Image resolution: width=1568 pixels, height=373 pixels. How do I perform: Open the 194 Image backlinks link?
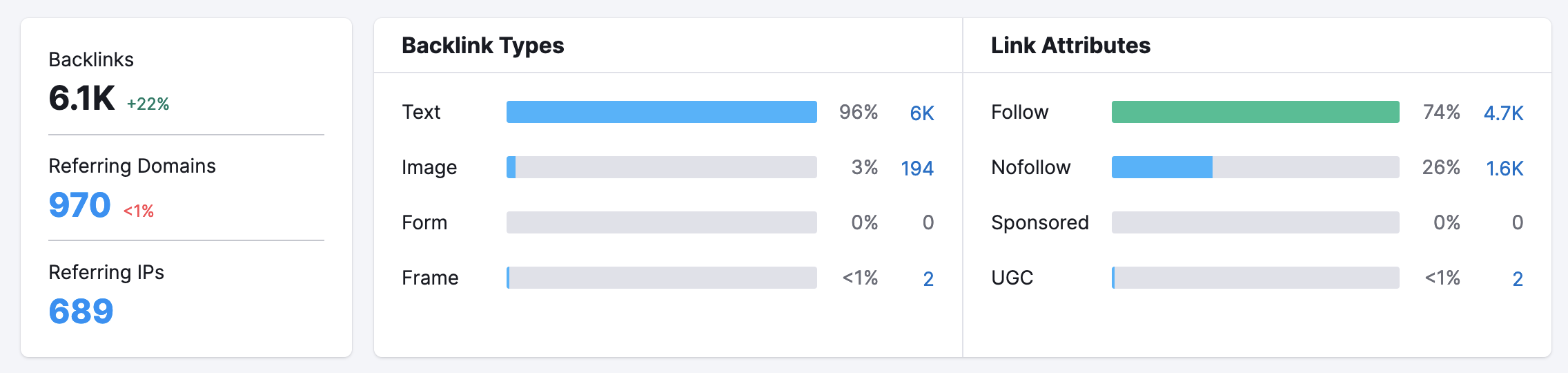click(x=917, y=168)
